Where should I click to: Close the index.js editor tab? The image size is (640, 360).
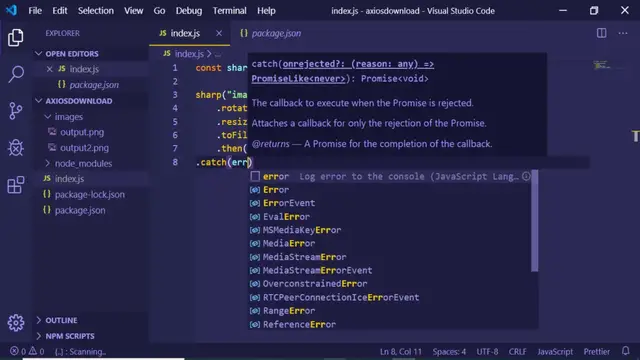[x=219, y=33]
